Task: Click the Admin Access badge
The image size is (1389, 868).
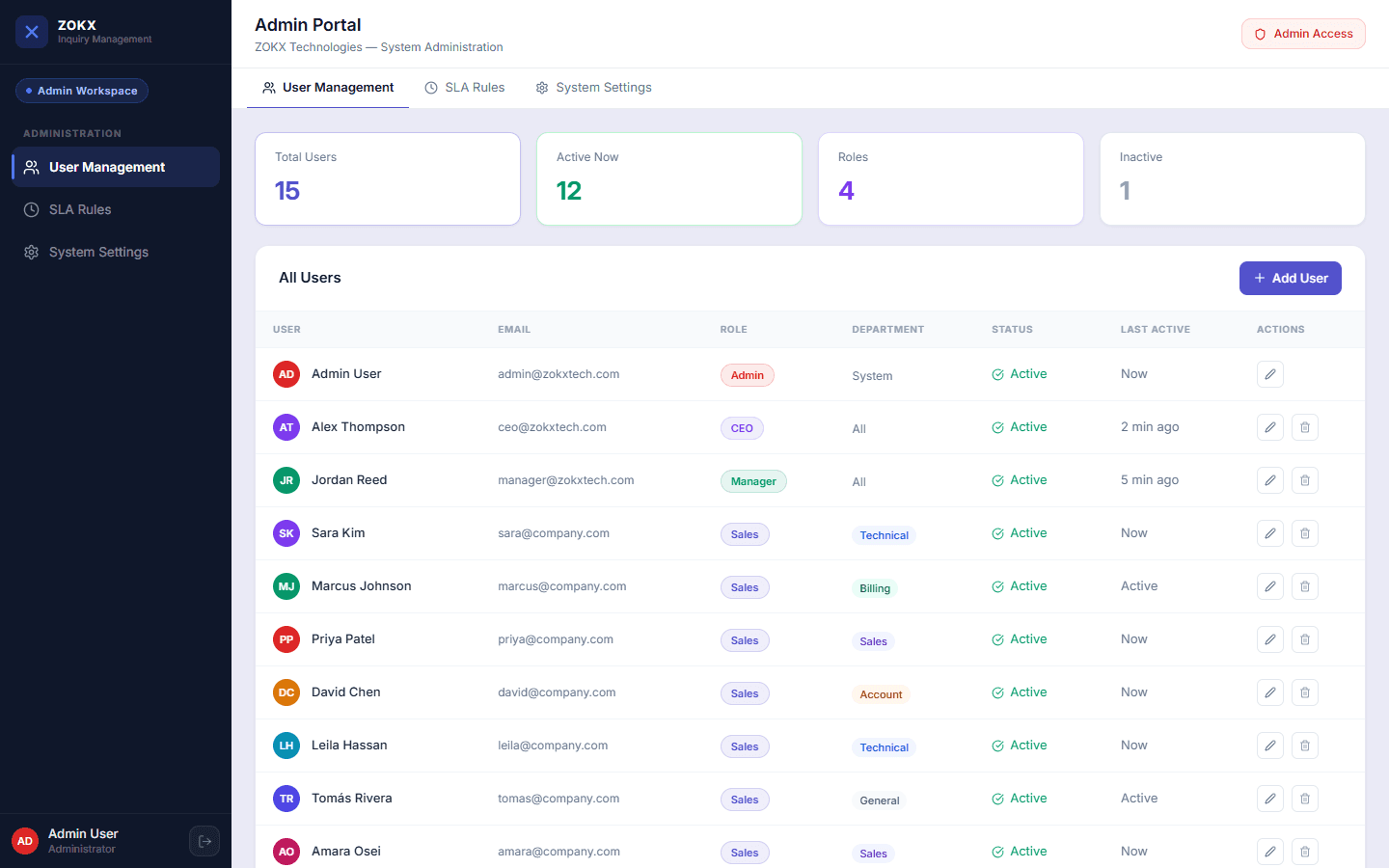Action: pos(1303,34)
